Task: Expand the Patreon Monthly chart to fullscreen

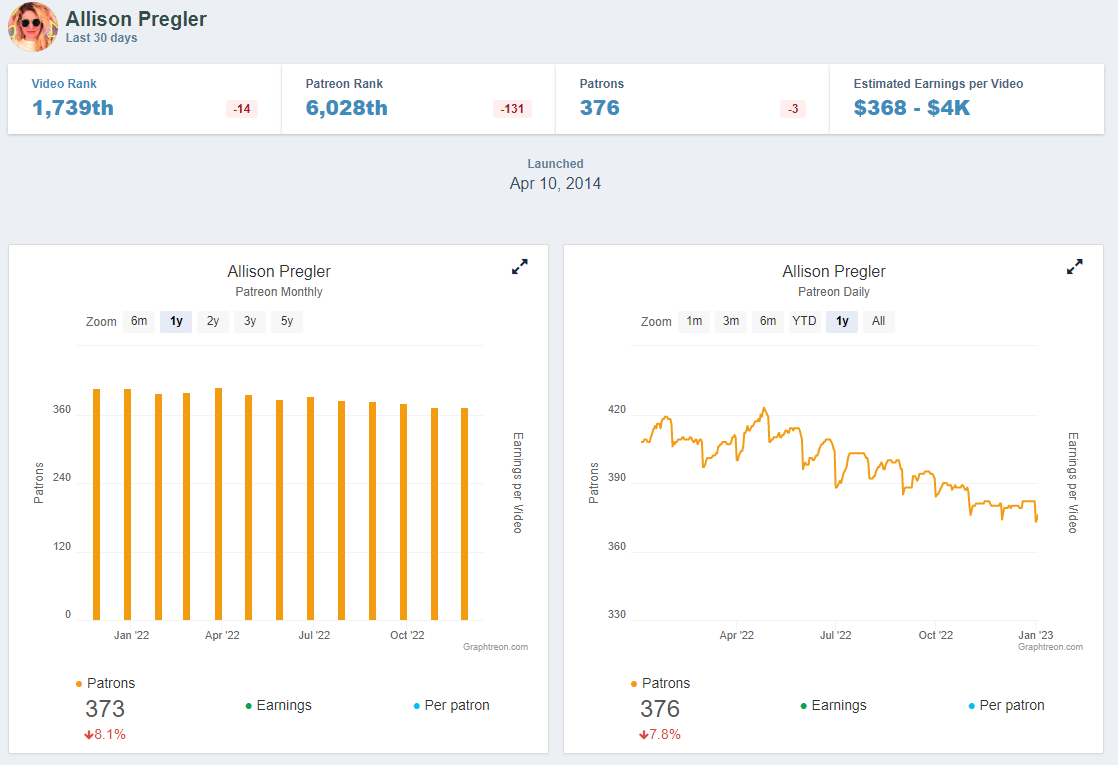Action: pyautogui.click(x=520, y=267)
